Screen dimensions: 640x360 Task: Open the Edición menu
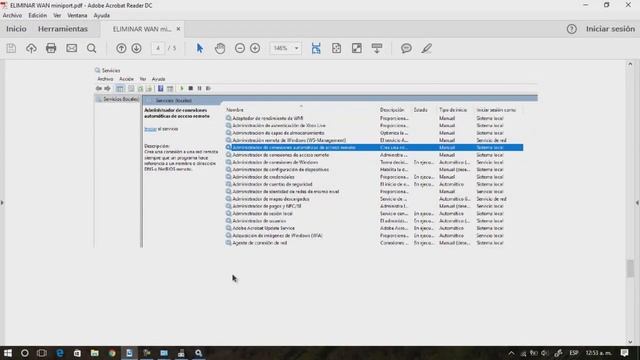38,16
